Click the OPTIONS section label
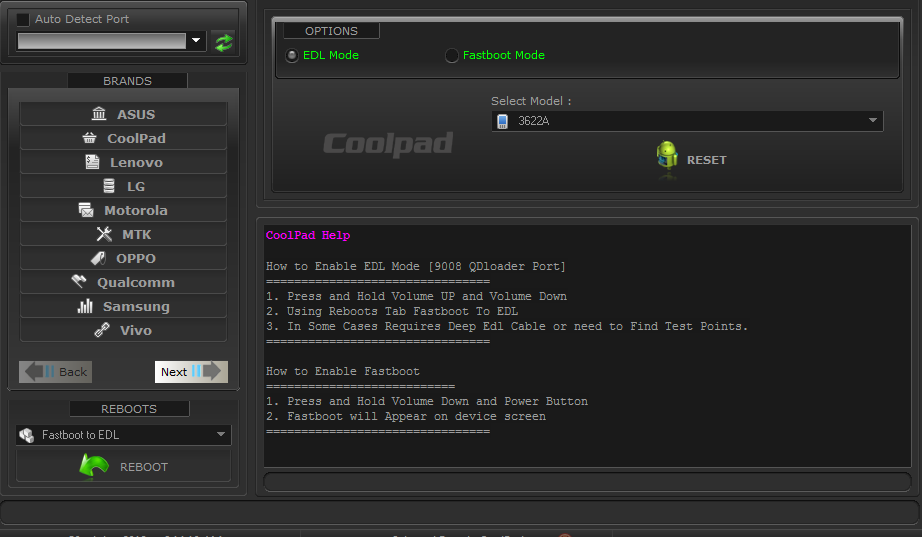This screenshot has width=922, height=537. [331, 31]
